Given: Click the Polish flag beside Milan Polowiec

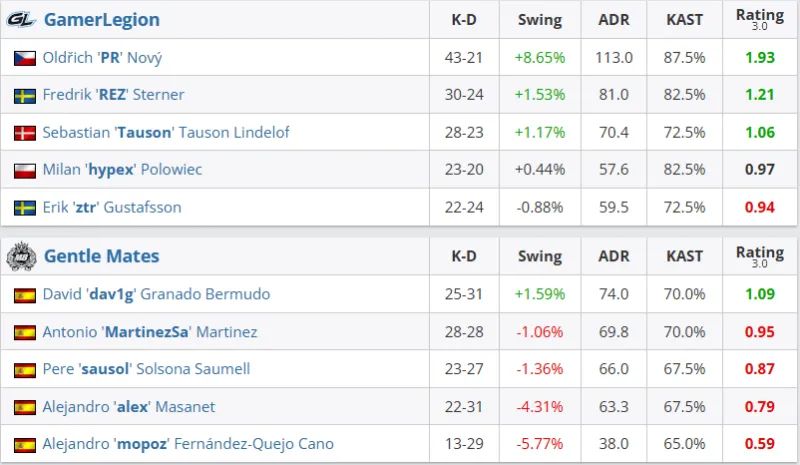Looking at the screenshot, I should pos(25,170).
